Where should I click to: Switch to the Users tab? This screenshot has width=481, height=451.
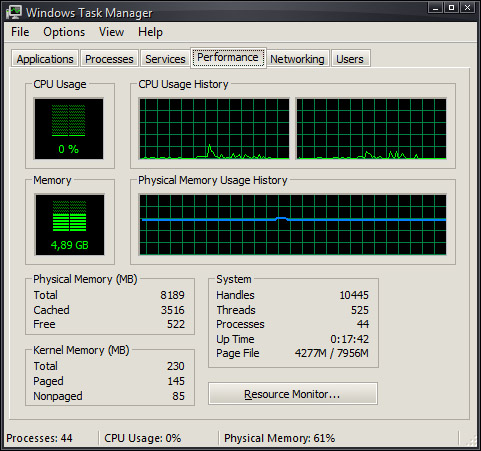[x=350, y=59]
